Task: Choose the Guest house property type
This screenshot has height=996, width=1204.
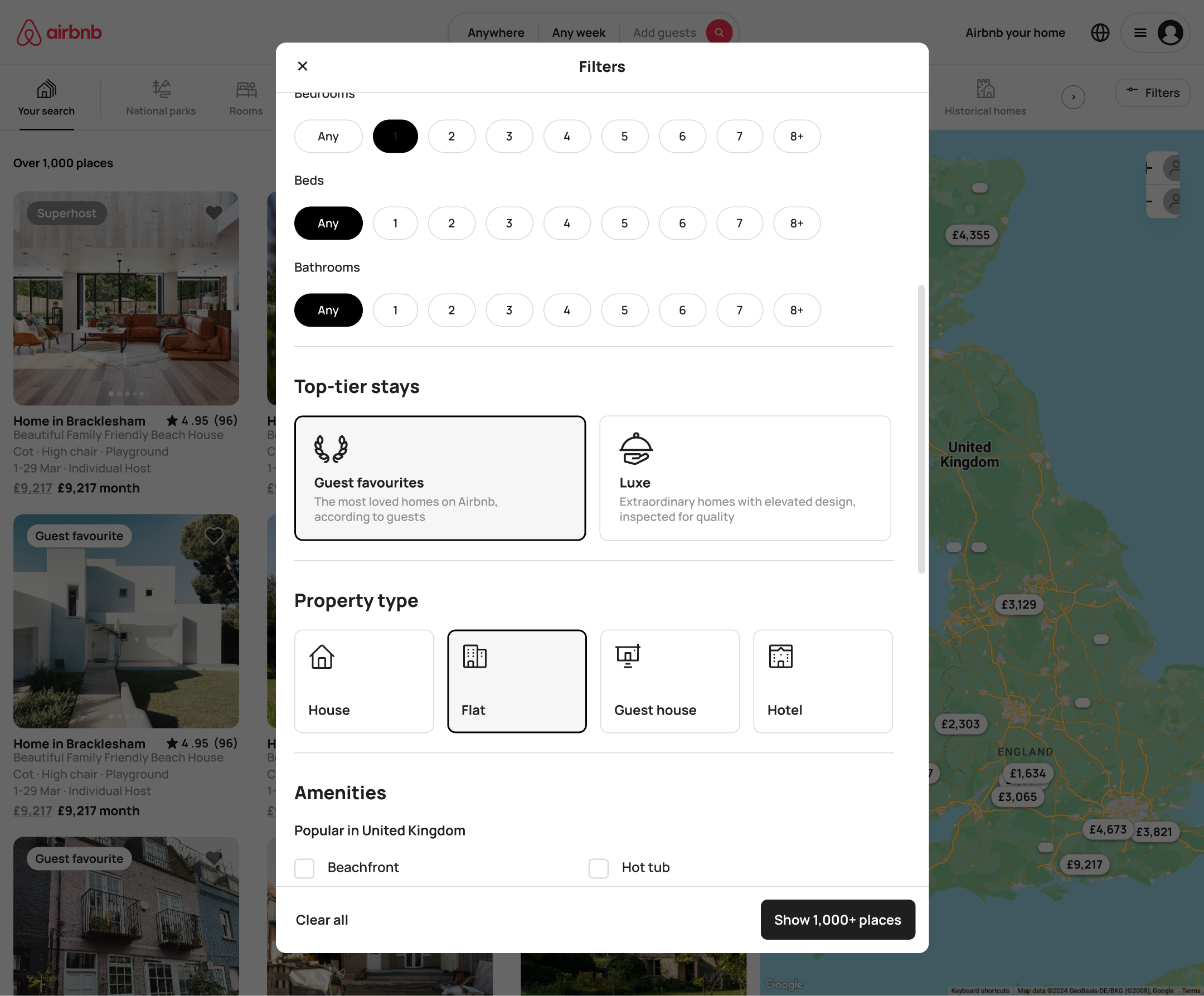Action: [669, 681]
